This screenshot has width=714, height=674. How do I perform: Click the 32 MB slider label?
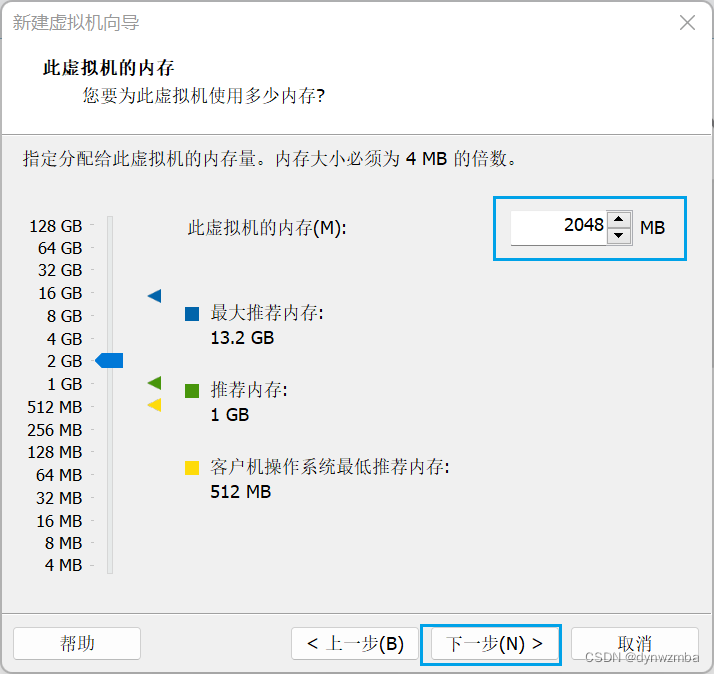[59, 498]
